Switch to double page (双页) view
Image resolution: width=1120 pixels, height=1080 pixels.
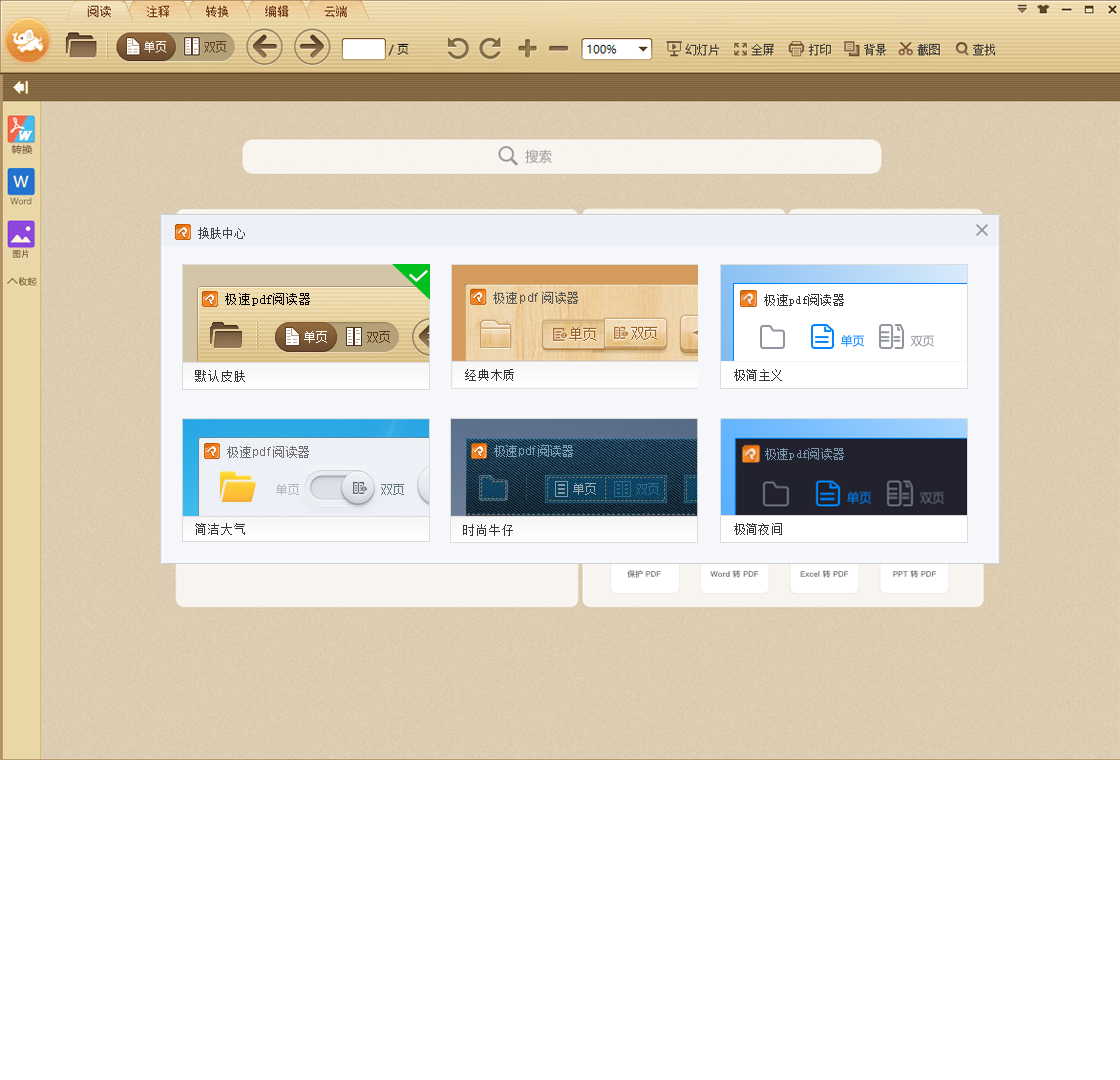(206, 47)
